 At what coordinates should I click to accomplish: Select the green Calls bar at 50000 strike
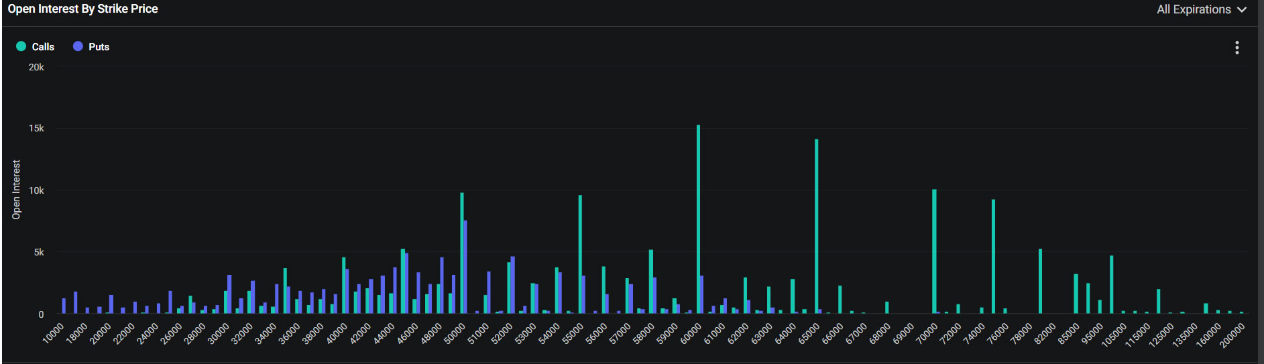tap(461, 253)
